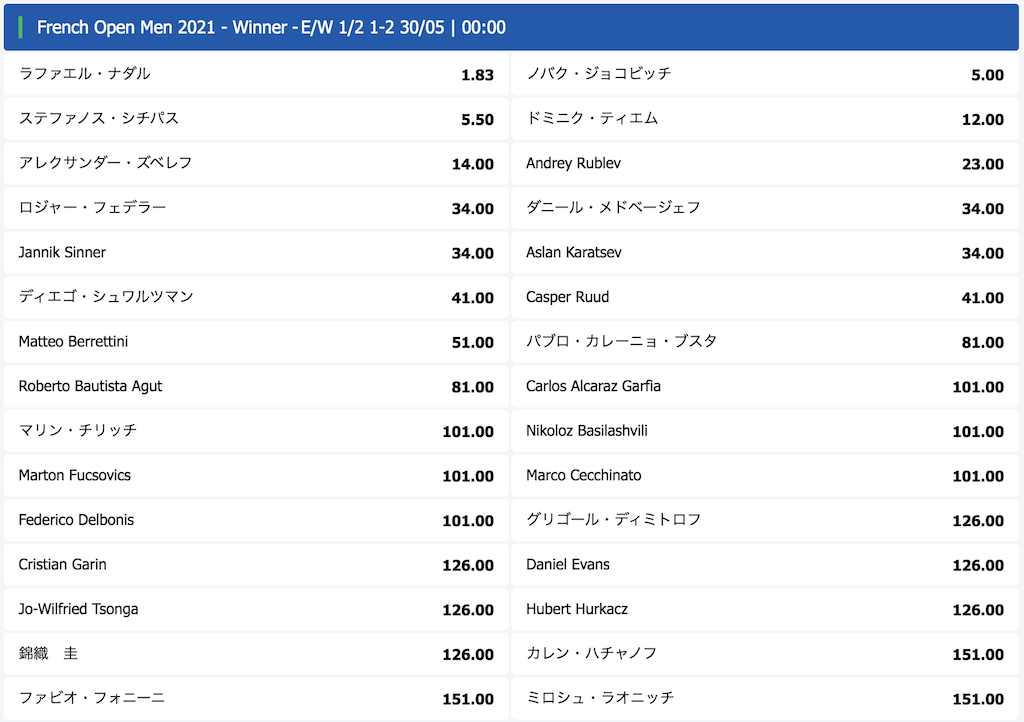Screen dimensions: 1024x722
Task: Add Cristian Garin to betslip
Action: (256, 565)
